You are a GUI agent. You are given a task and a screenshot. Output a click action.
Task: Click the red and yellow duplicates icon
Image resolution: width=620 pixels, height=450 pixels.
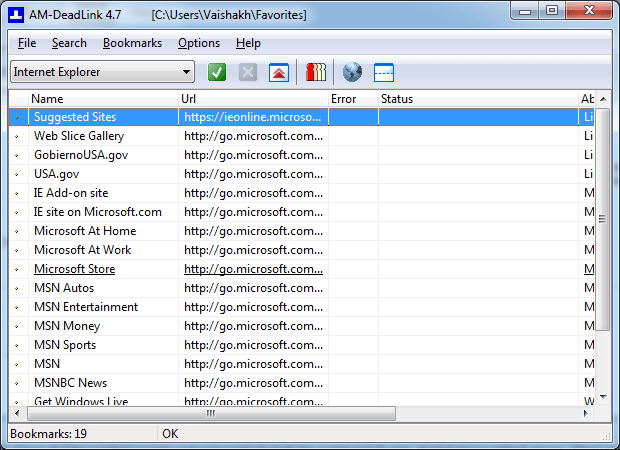[x=316, y=72]
